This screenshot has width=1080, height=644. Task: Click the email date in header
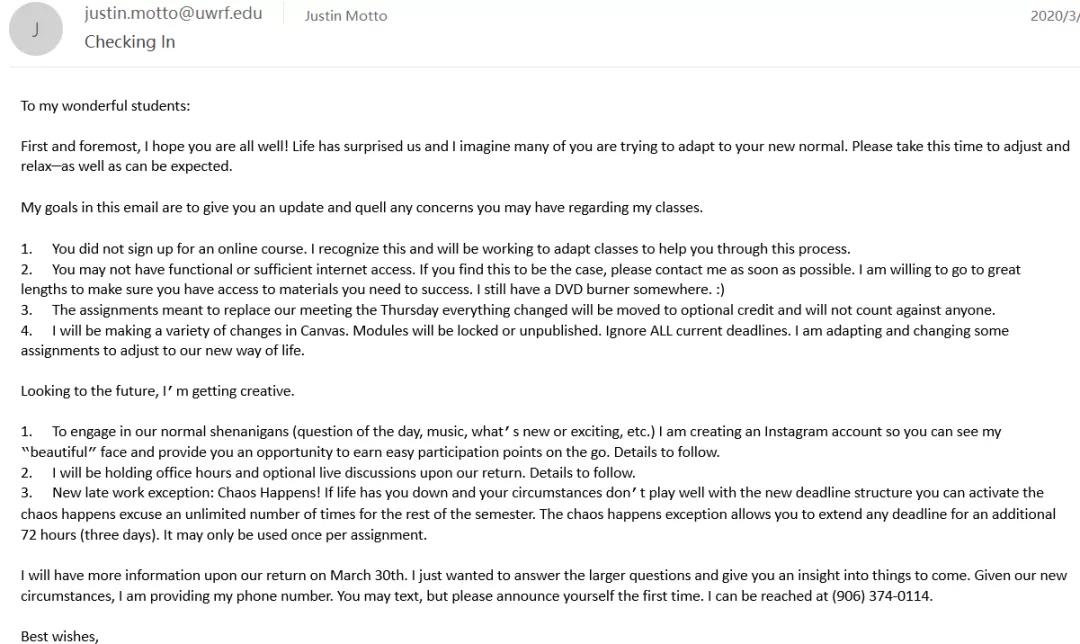[x=1054, y=16]
